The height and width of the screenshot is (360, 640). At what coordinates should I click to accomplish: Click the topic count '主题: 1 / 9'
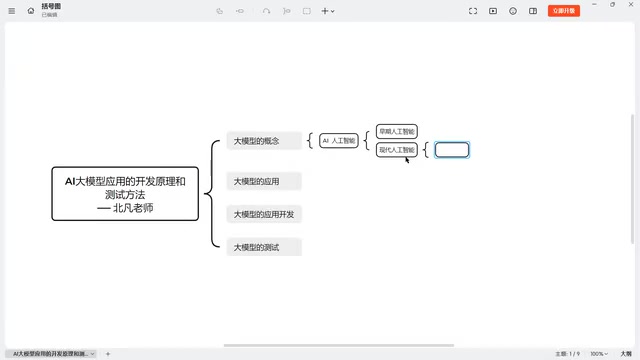tap(567, 354)
